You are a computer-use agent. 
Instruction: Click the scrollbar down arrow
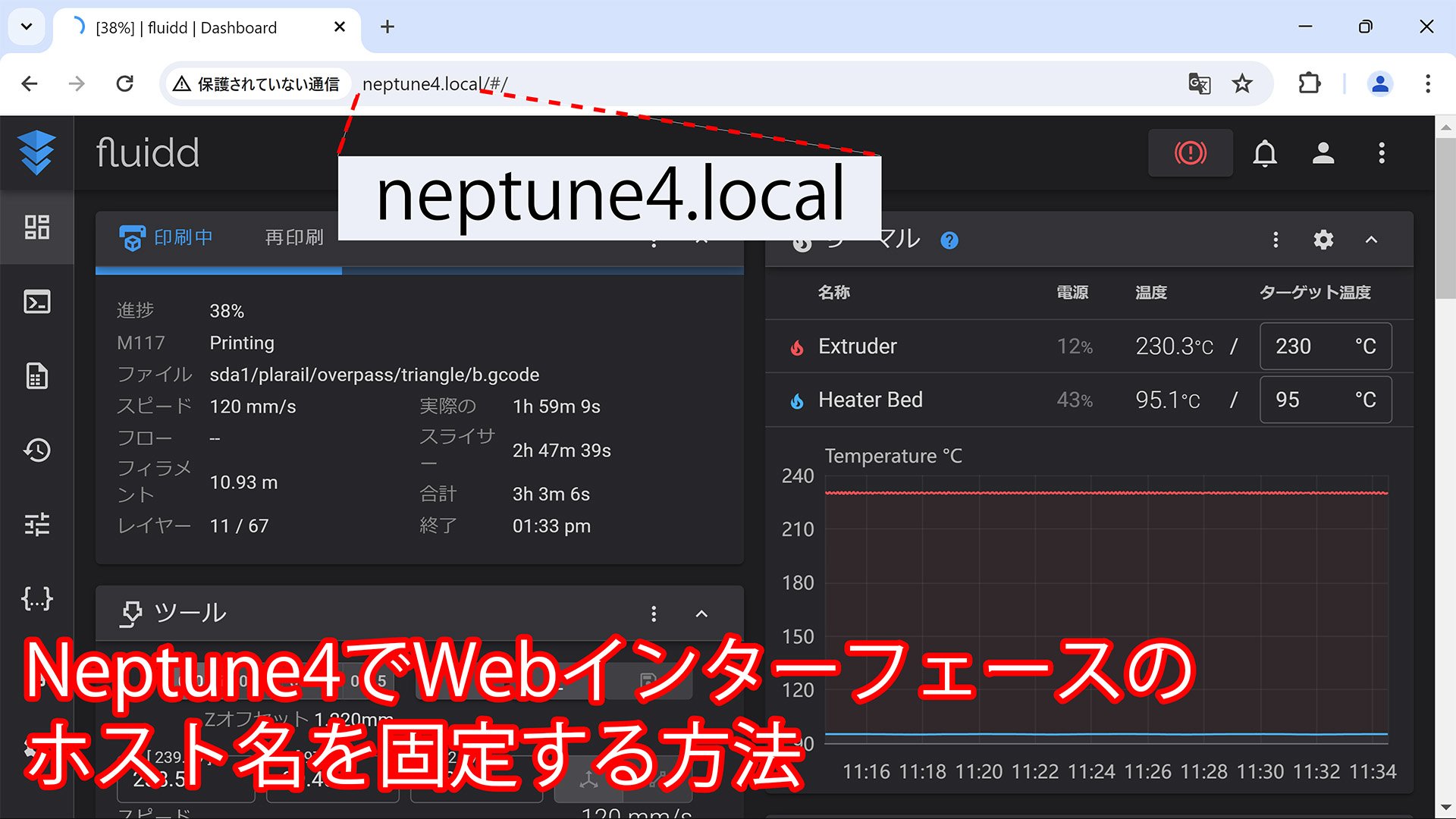tap(1445, 808)
